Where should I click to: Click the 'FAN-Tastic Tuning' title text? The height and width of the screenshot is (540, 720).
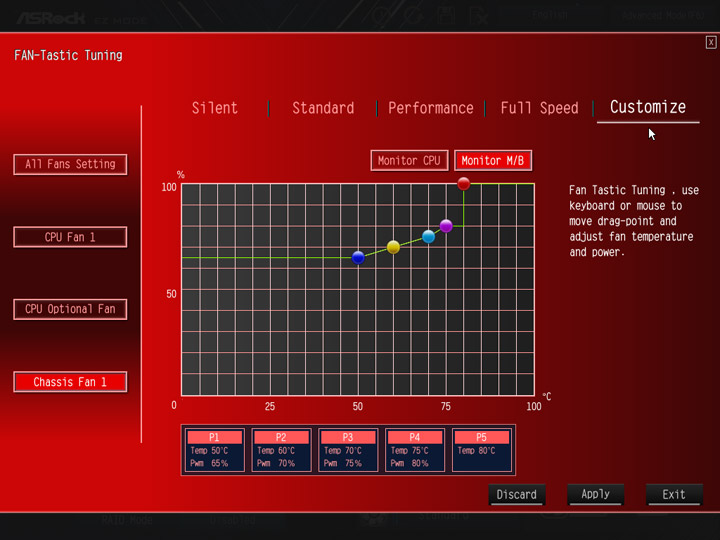[68, 56]
